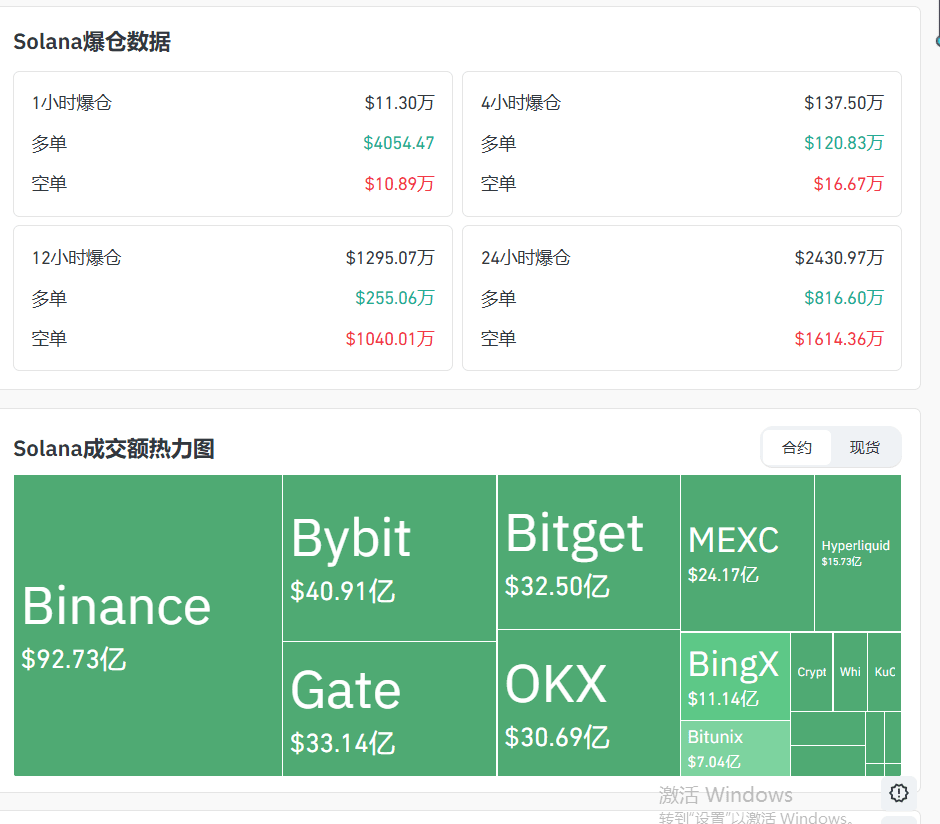Viewport: 940px width, 824px height.
Task: Click the $137.50万 four-hour total
Action: [843, 103]
